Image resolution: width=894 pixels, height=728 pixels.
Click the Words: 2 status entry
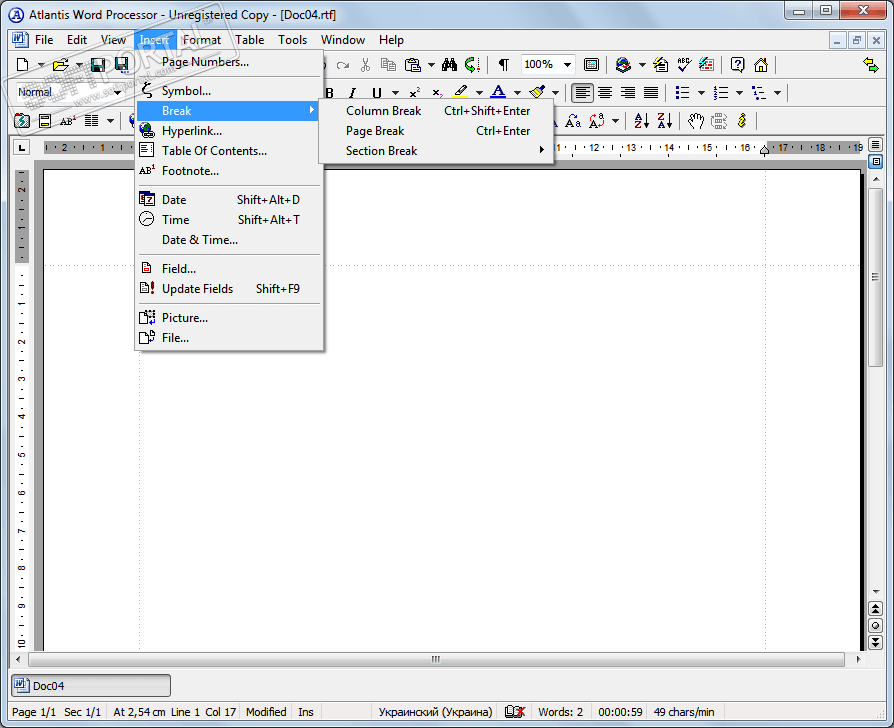coord(560,711)
